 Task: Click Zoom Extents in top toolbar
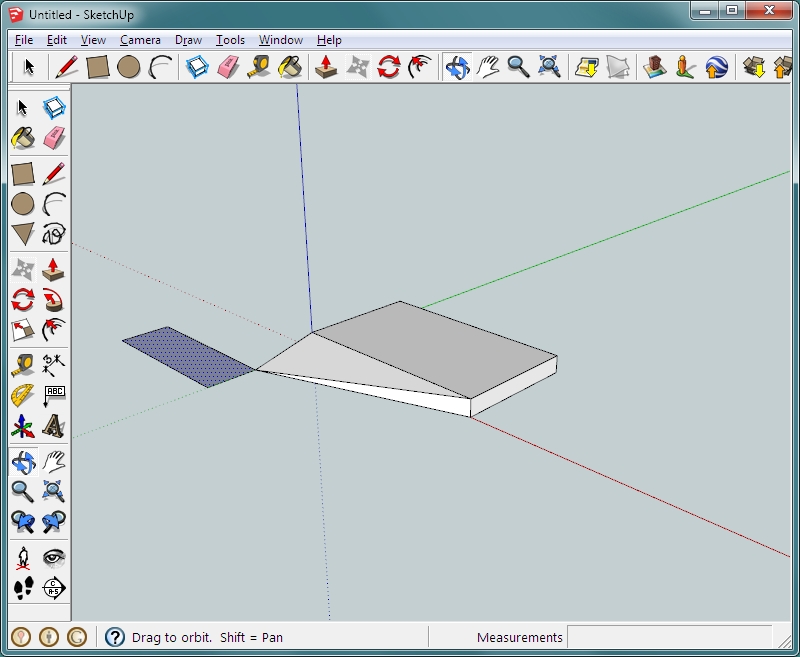(549, 67)
